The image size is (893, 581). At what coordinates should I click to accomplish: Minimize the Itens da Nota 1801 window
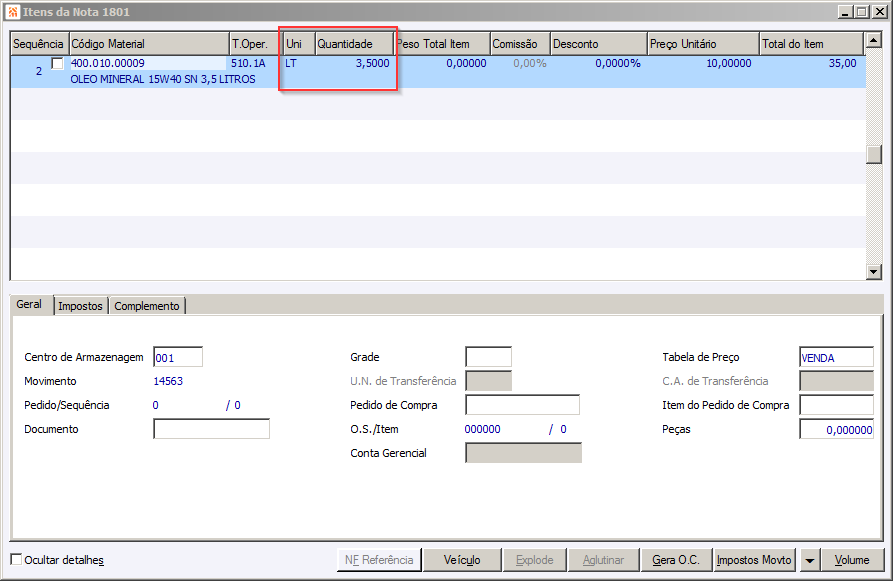pos(845,11)
